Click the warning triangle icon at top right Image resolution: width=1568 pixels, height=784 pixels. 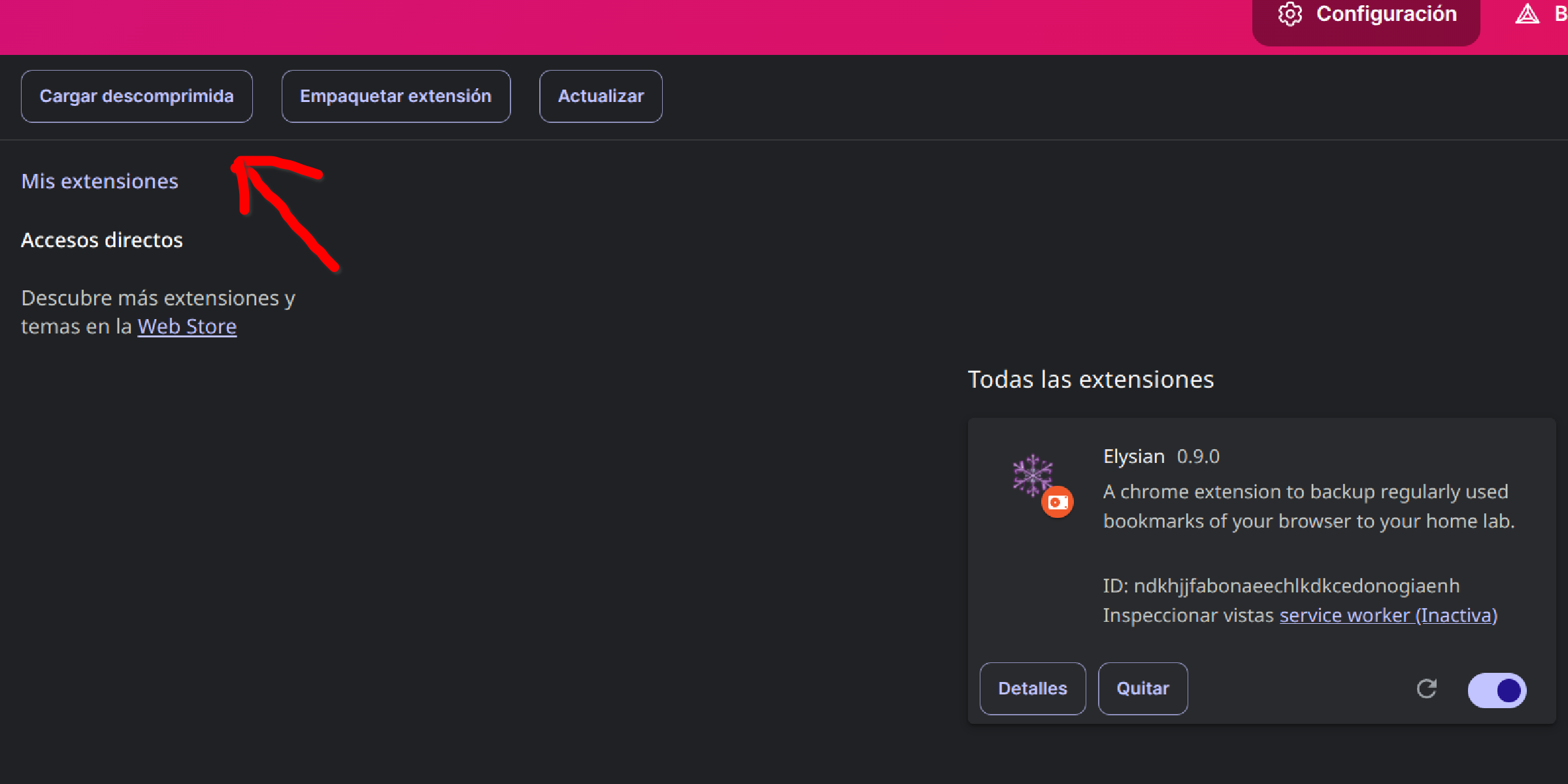click(x=1527, y=14)
